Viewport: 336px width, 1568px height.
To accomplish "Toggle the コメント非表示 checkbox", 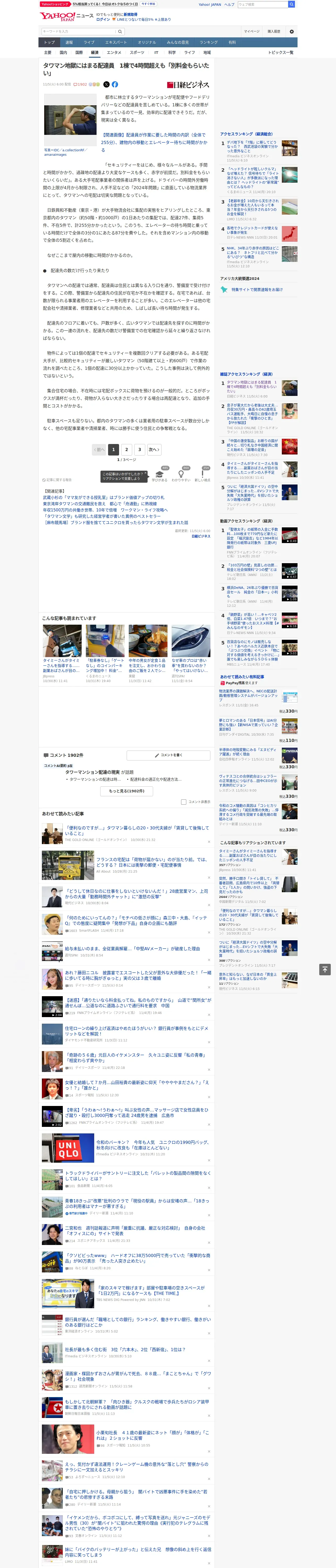I will 183,802.
